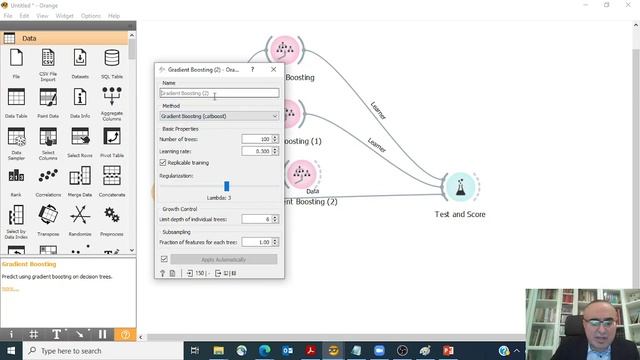Toggle the canvas grid '#' toolbar icon
This screenshot has height=360, width=640.
34,335
